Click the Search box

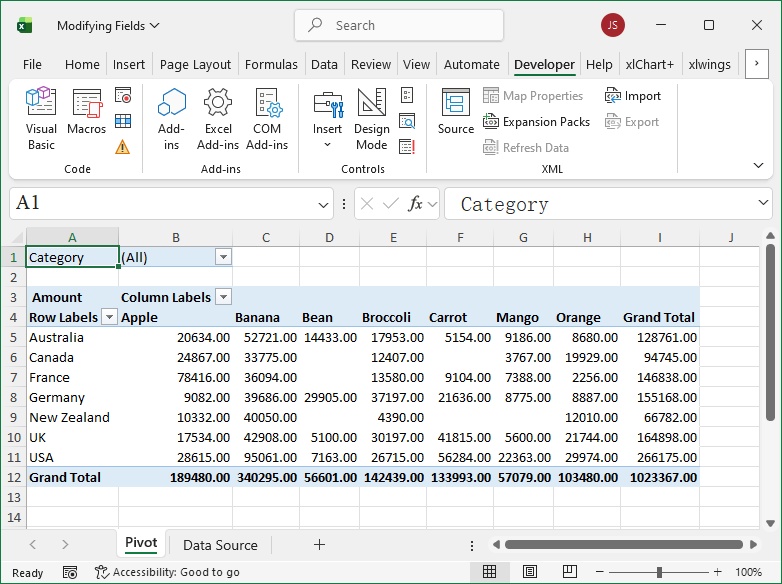pos(399,25)
